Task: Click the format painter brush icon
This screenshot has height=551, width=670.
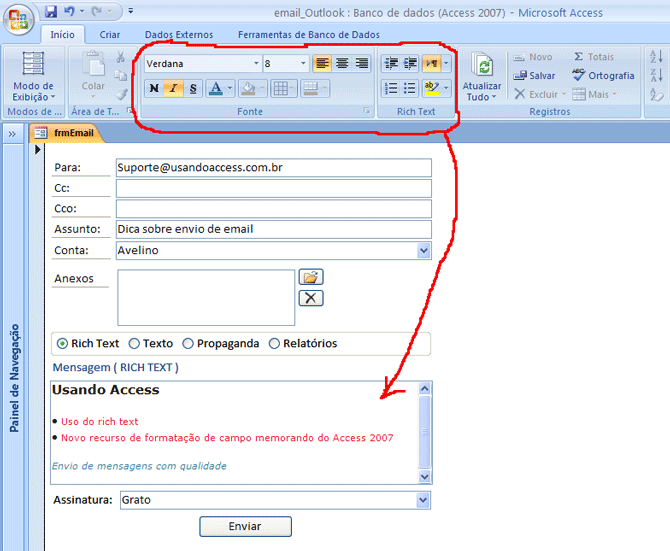Action: tap(121, 94)
